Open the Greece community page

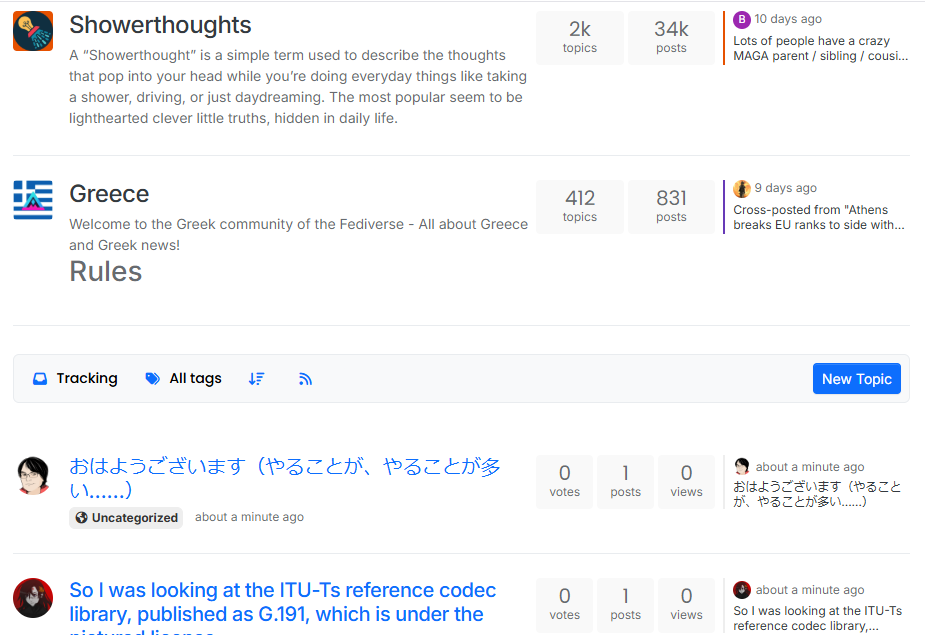(109, 193)
